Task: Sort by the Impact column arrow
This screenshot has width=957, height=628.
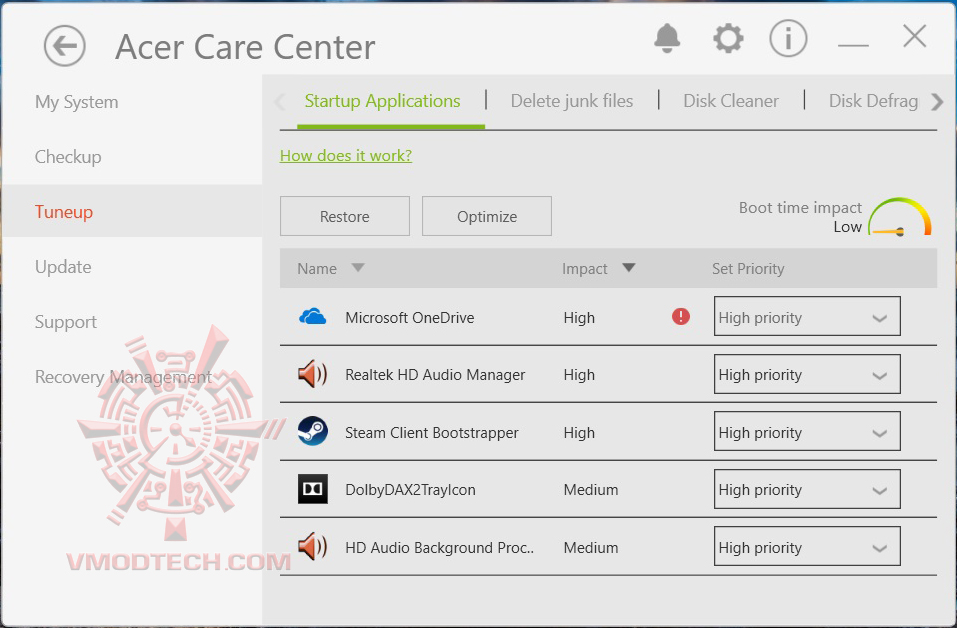Action: [629, 268]
